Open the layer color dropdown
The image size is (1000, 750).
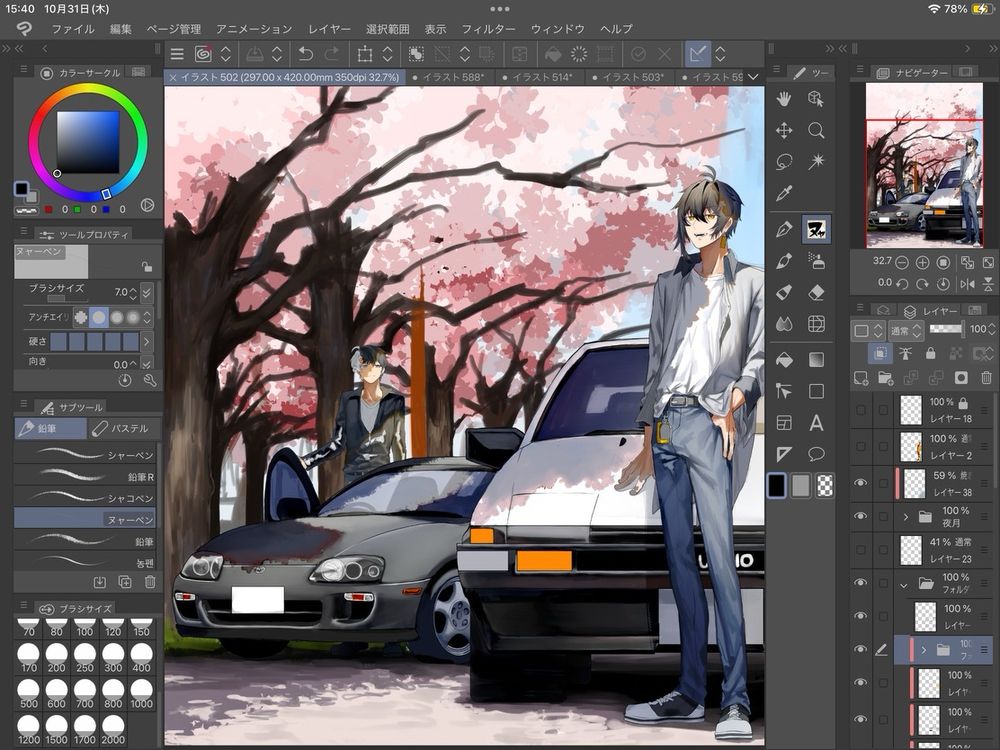coord(867,330)
